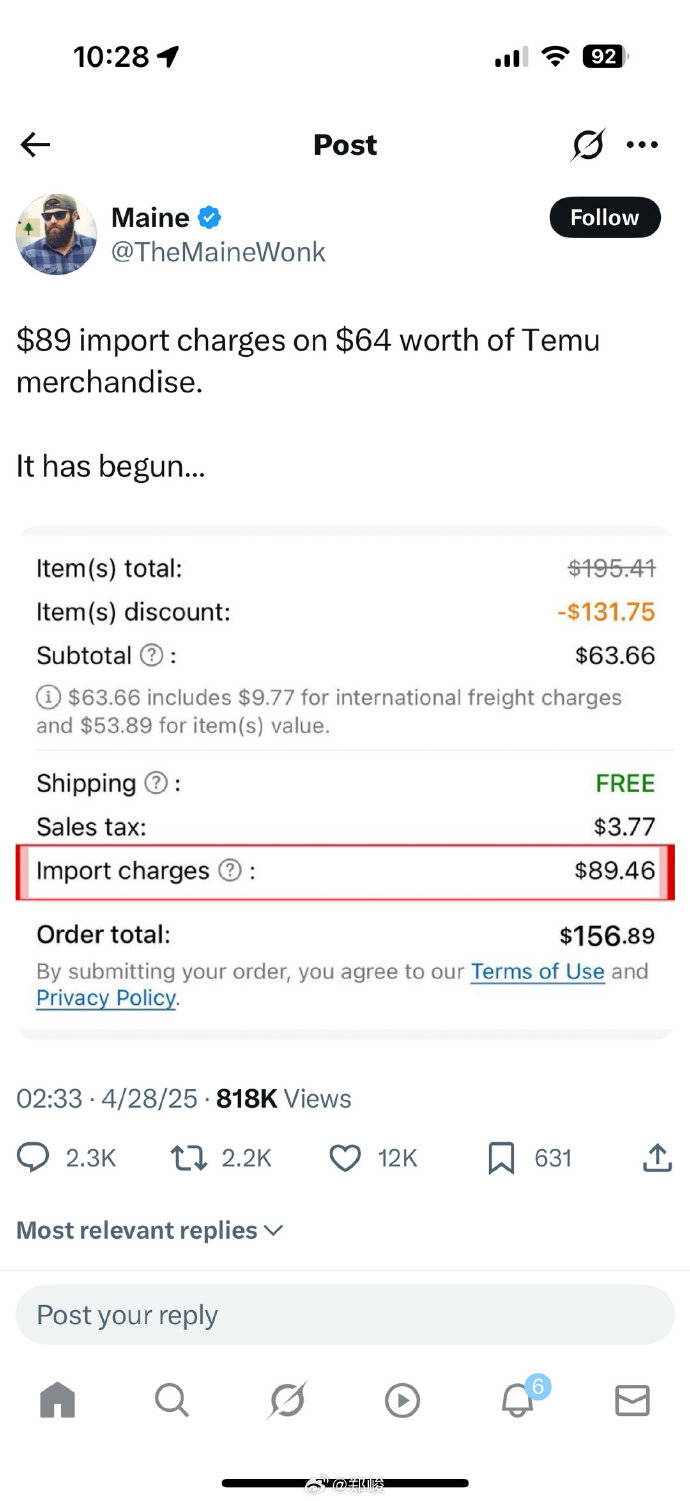Tap the repost arrows icon
This screenshot has width=690, height=1501.
[x=187, y=1158]
